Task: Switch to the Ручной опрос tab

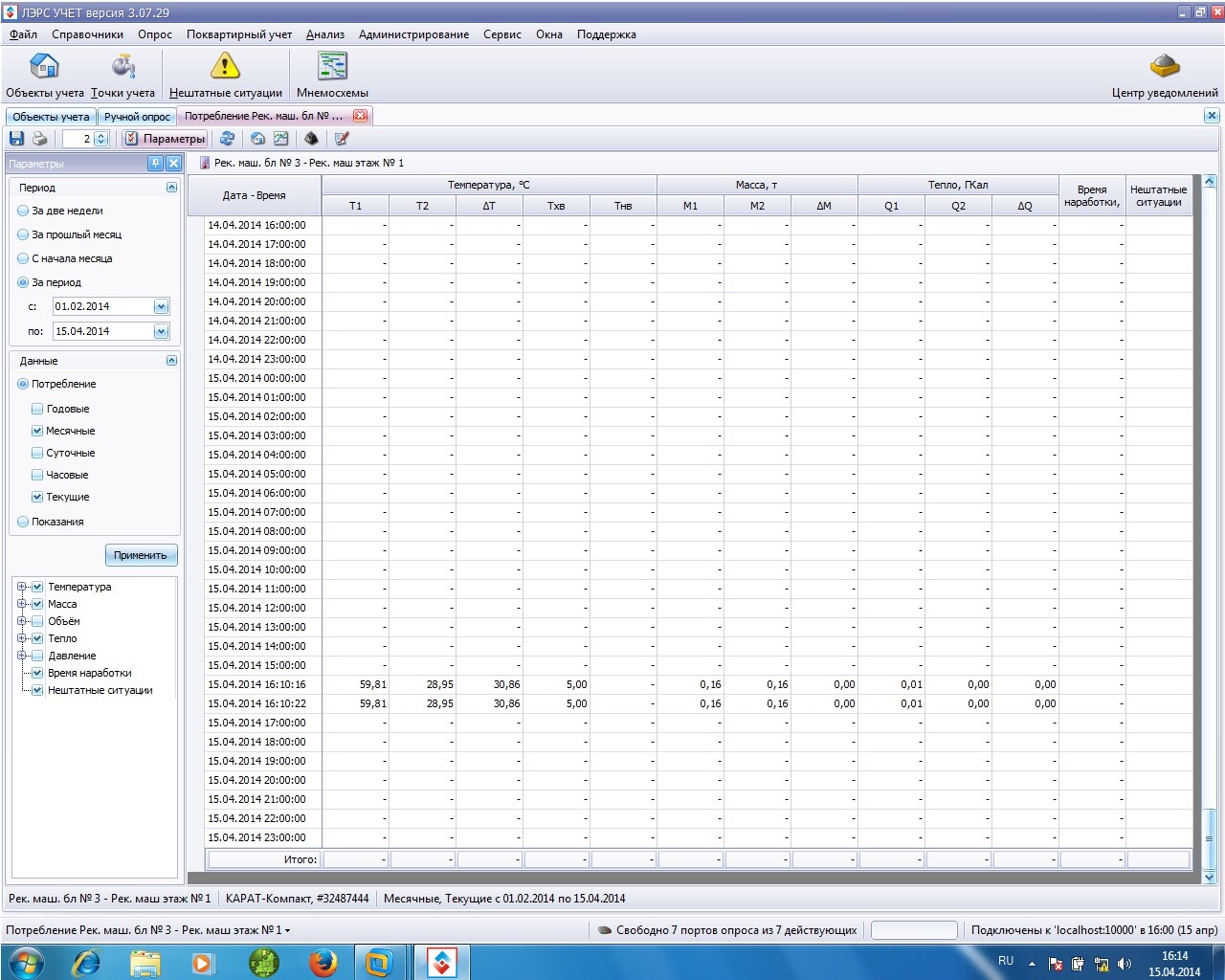Action: coord(137,117)
